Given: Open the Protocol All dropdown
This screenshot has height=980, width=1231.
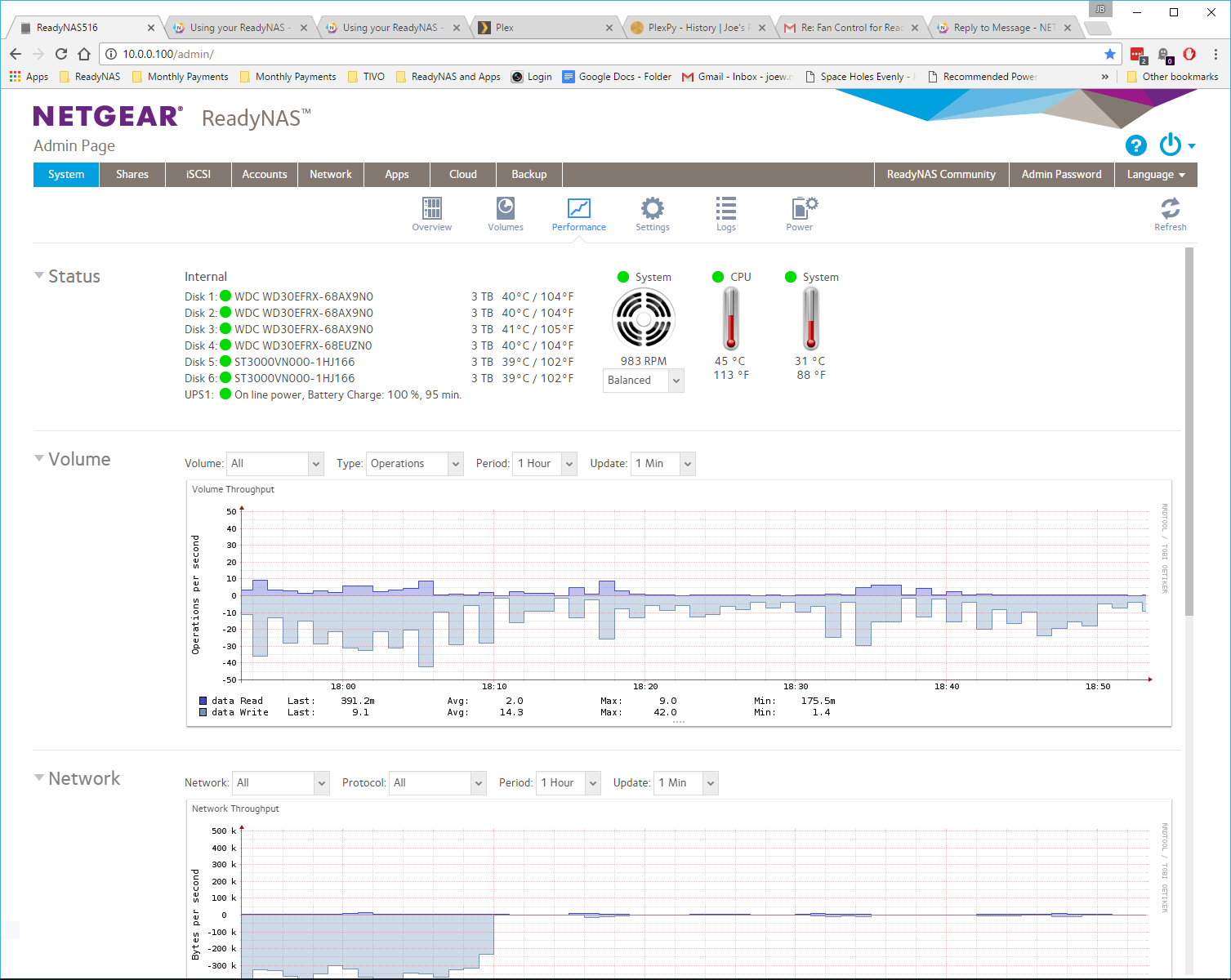Looking at the screenshot, I should pyautogui.click(x=438, y=783).
